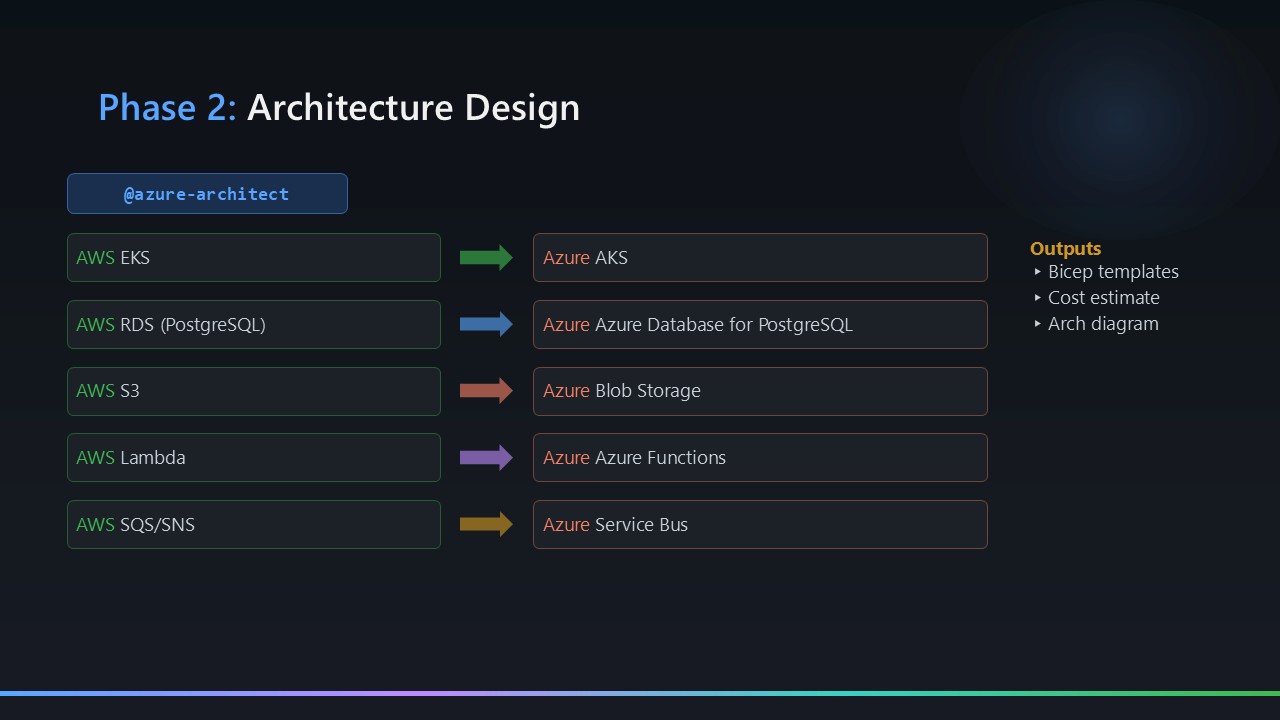Select the AWS SQS/SNS box
Viewport: 1280px width, 720px height.
(254, 525)
